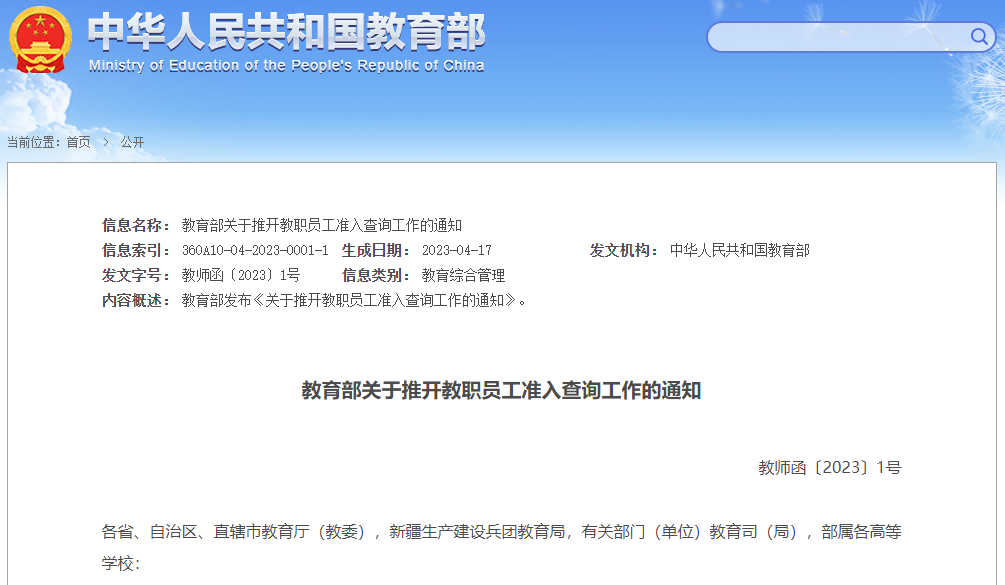Click the search magnifier icon
The width and height of the screenshot is (1005, 585).
(x=979, y=37)
